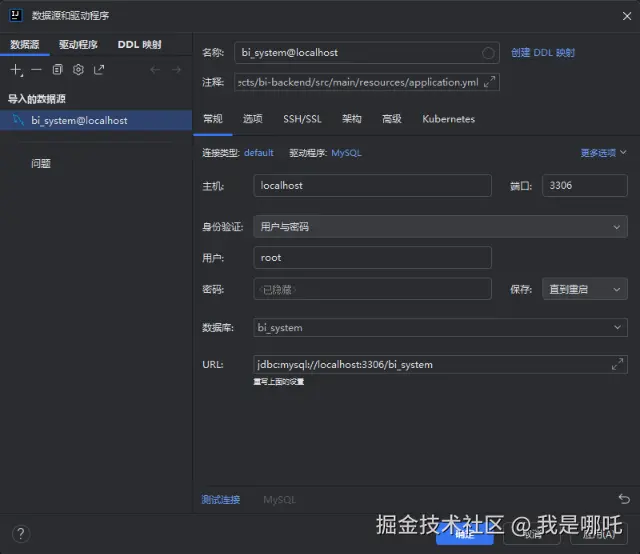Click the URL jdbc field
The width and height of the screenshot is (640, 554).
coord(440,364)
